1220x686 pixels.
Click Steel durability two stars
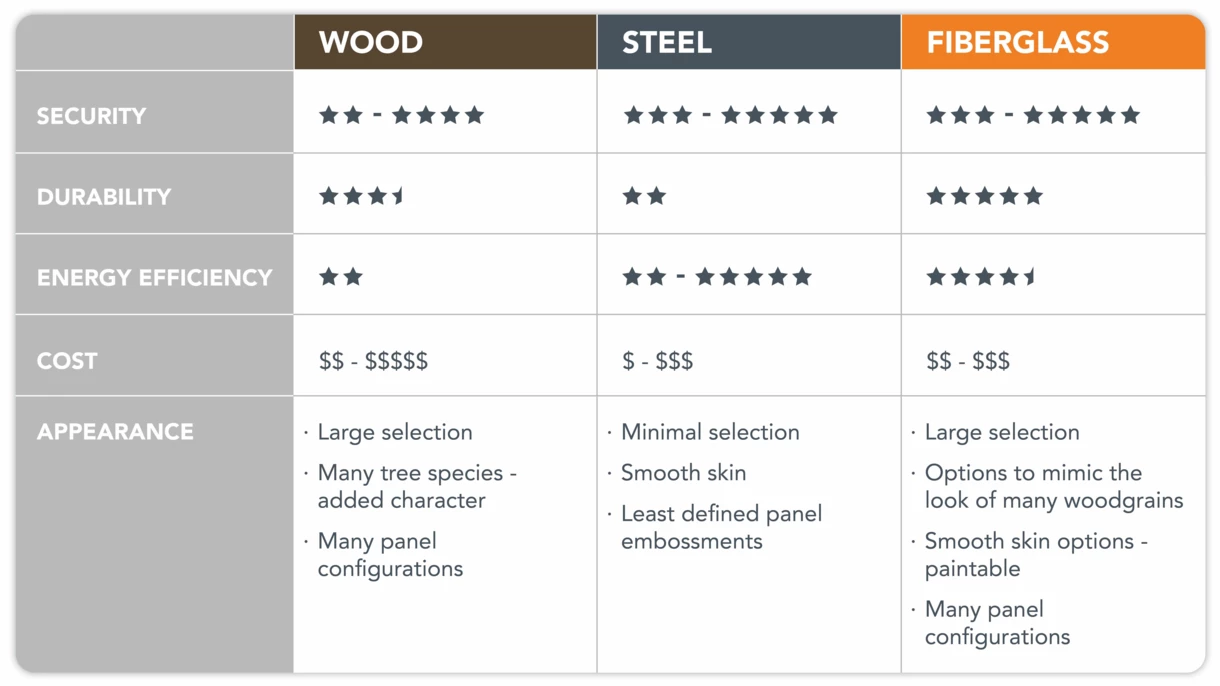644,196
